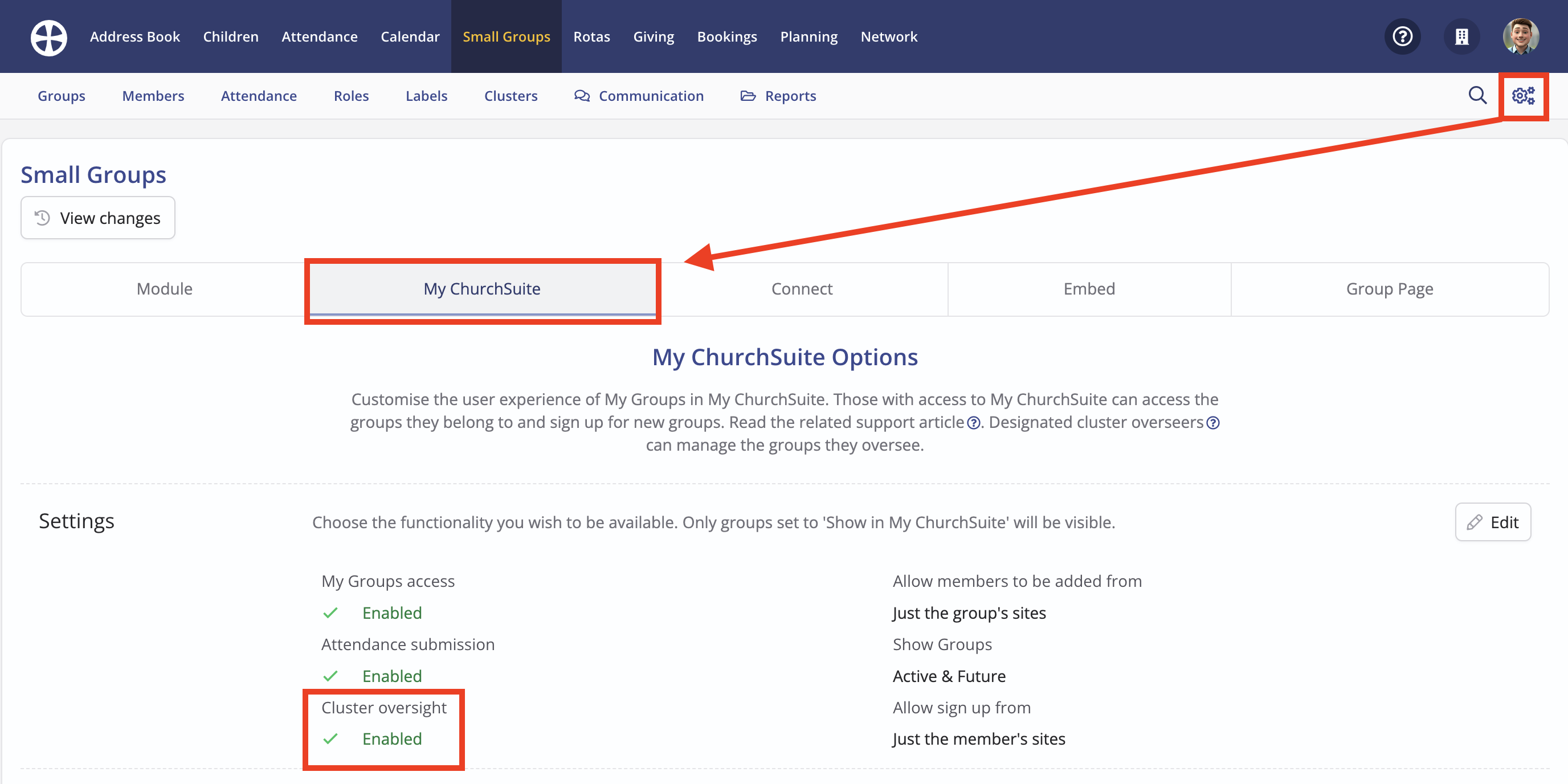Click 'My ChurchSuite Options' heading
This screenshot has height=784, width=1568.
(x=785, y=357)
